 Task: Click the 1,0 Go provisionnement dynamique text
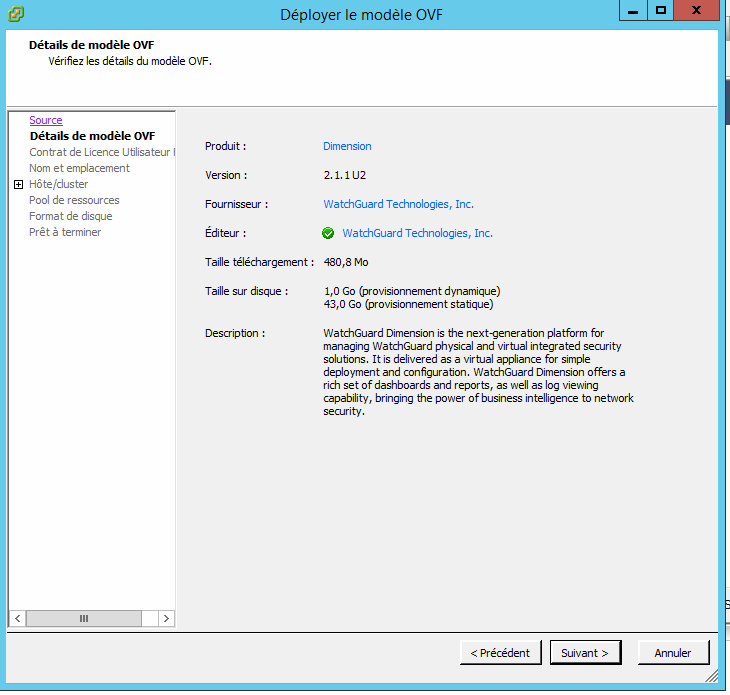(x=412, y=291)
